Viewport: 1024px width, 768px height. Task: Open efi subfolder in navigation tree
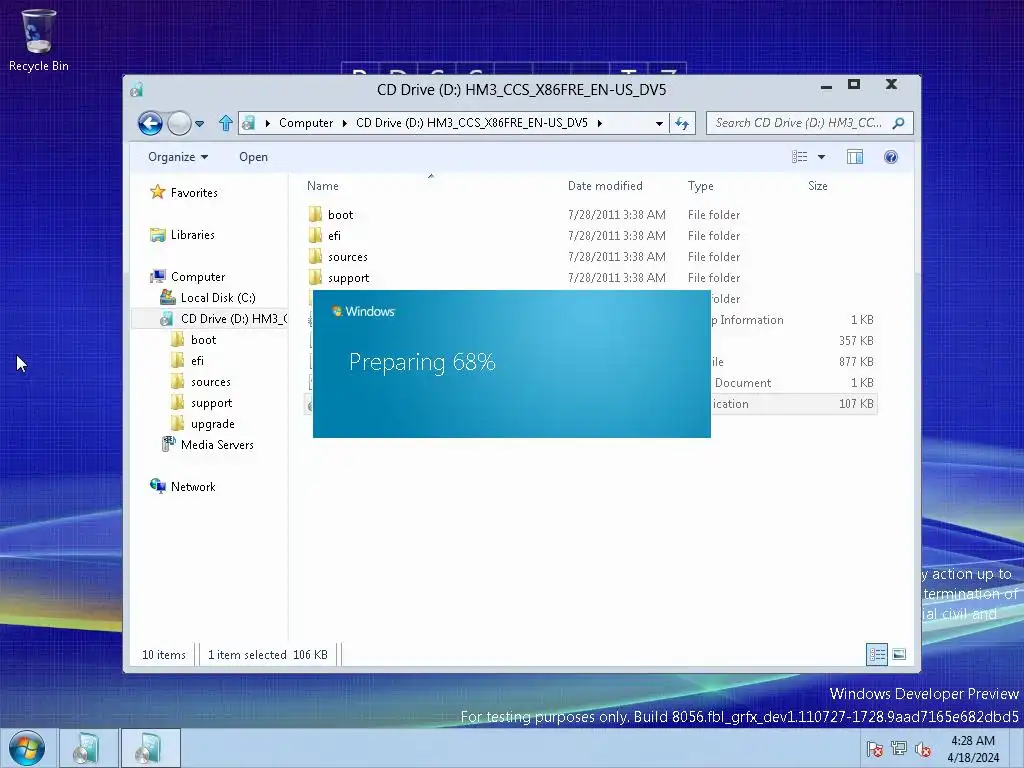tap(197, 360)
